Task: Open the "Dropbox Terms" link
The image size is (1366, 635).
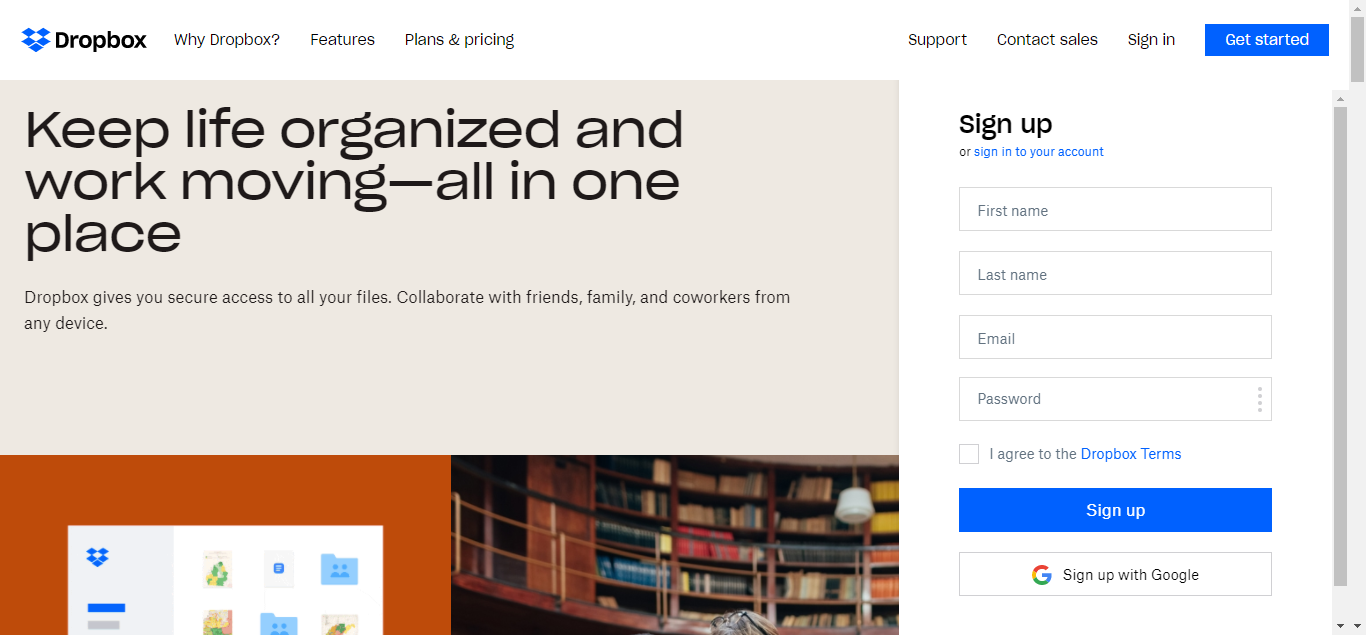Action: (1131, 454)
